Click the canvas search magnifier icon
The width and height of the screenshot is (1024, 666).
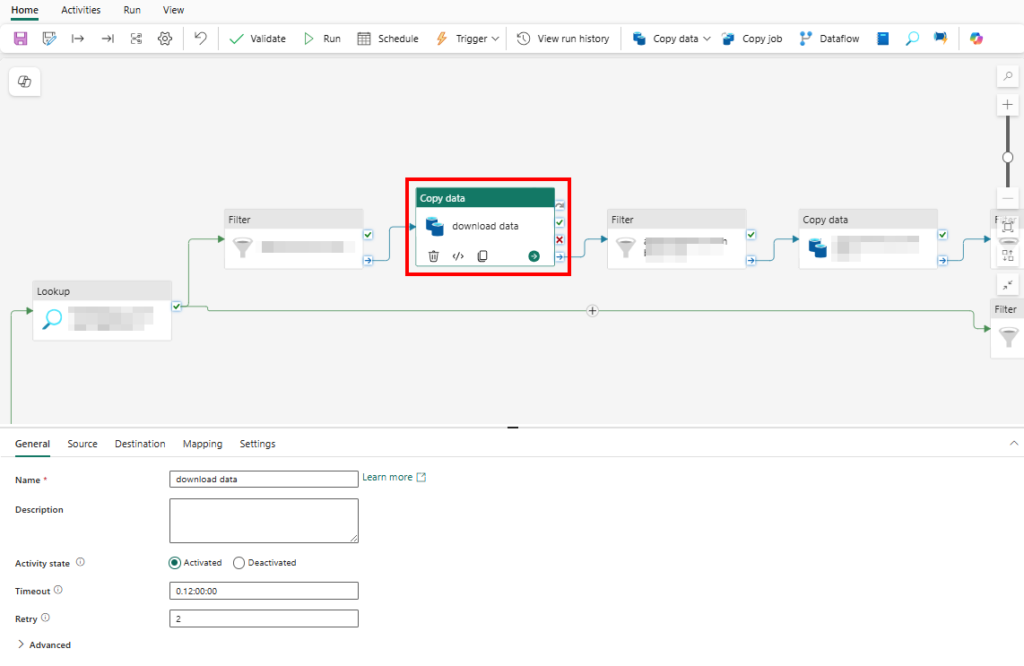coord(1007,77)
